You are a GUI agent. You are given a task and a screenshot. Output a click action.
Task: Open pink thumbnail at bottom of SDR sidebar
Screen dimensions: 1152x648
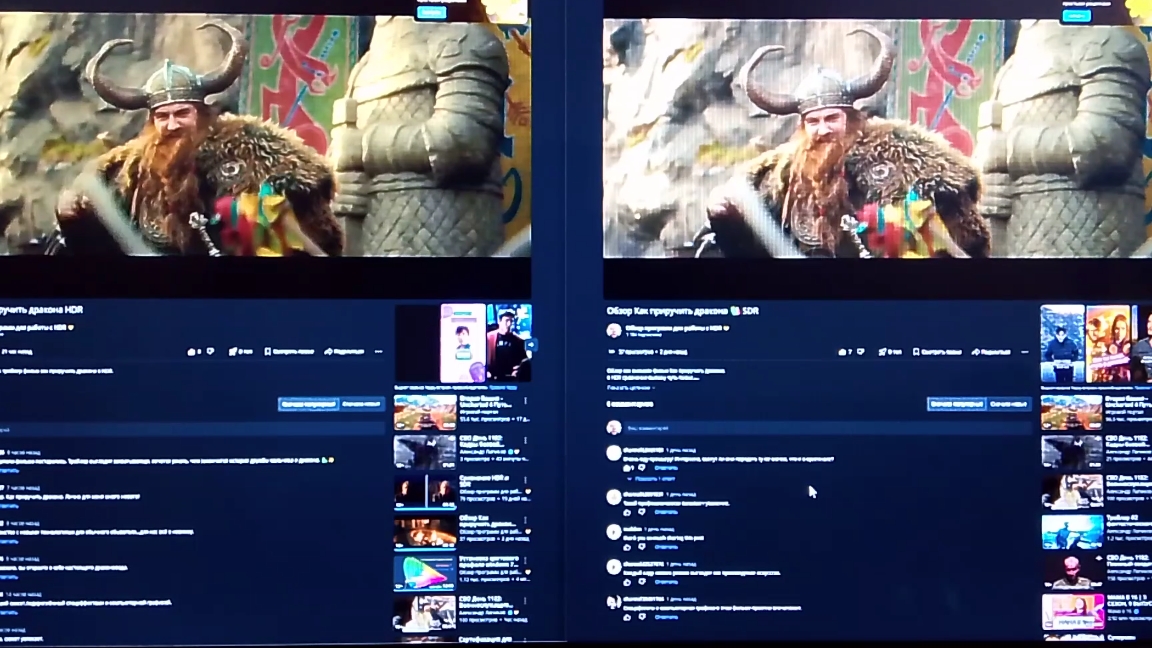coord(1072,612)
